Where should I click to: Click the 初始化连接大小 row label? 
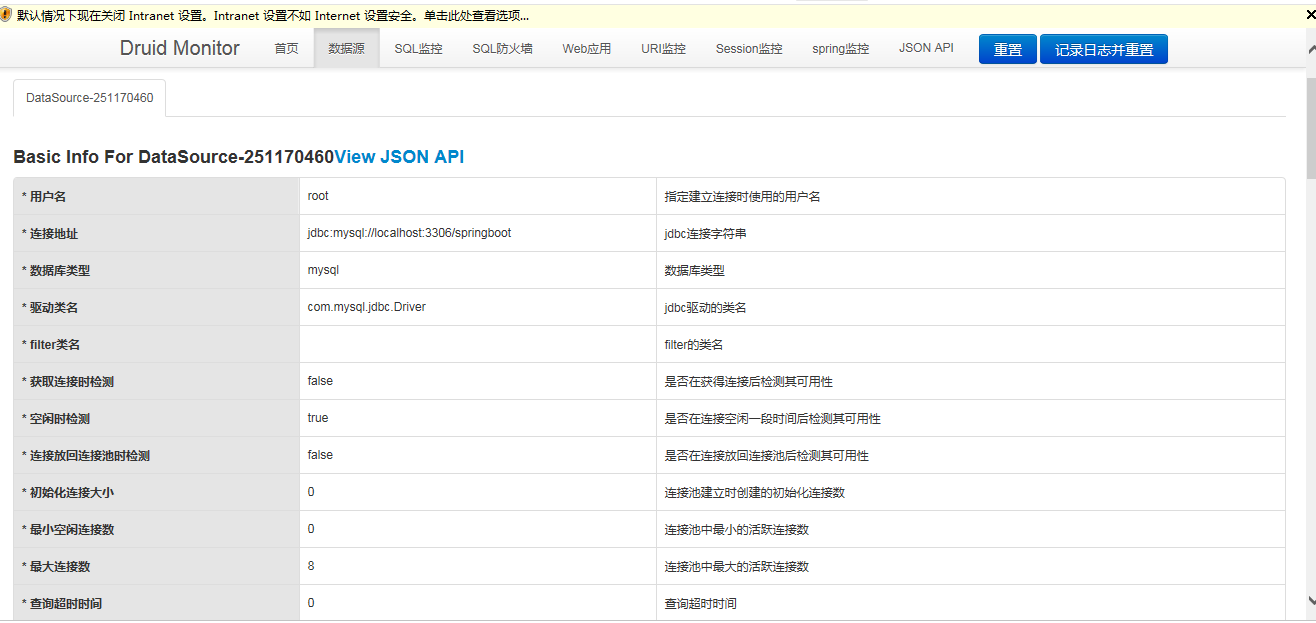click(68, 493)
